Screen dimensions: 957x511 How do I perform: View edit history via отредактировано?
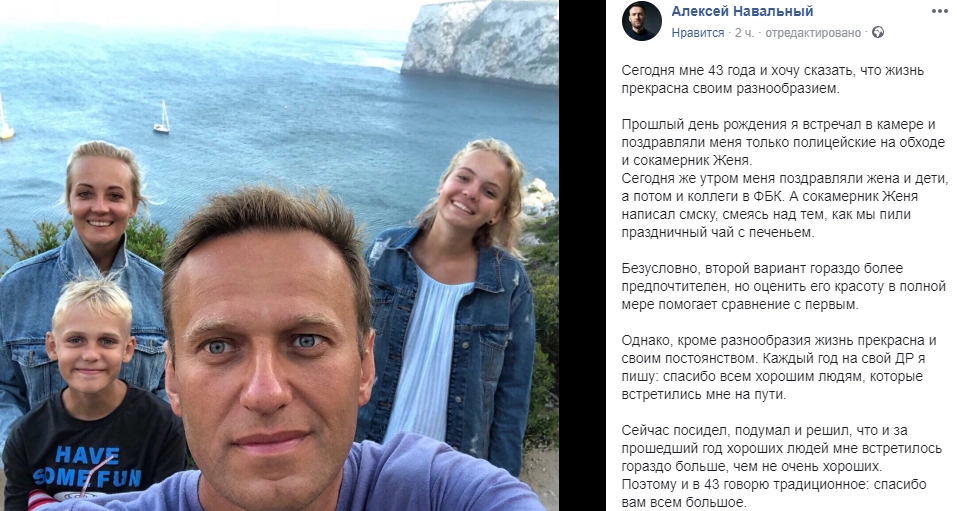tap(813, 33)
